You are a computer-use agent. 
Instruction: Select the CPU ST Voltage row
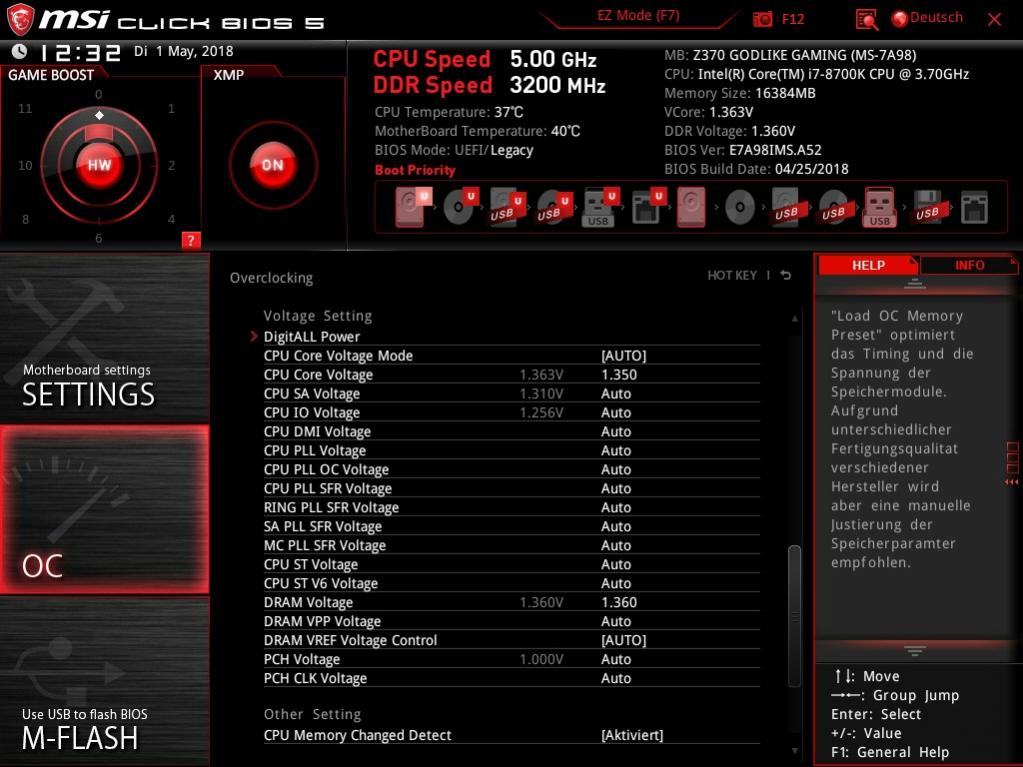512,564
